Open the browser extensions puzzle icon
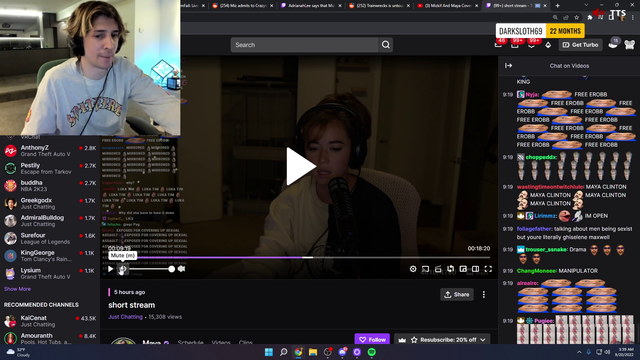640x360 pixels. coord(589,18)
